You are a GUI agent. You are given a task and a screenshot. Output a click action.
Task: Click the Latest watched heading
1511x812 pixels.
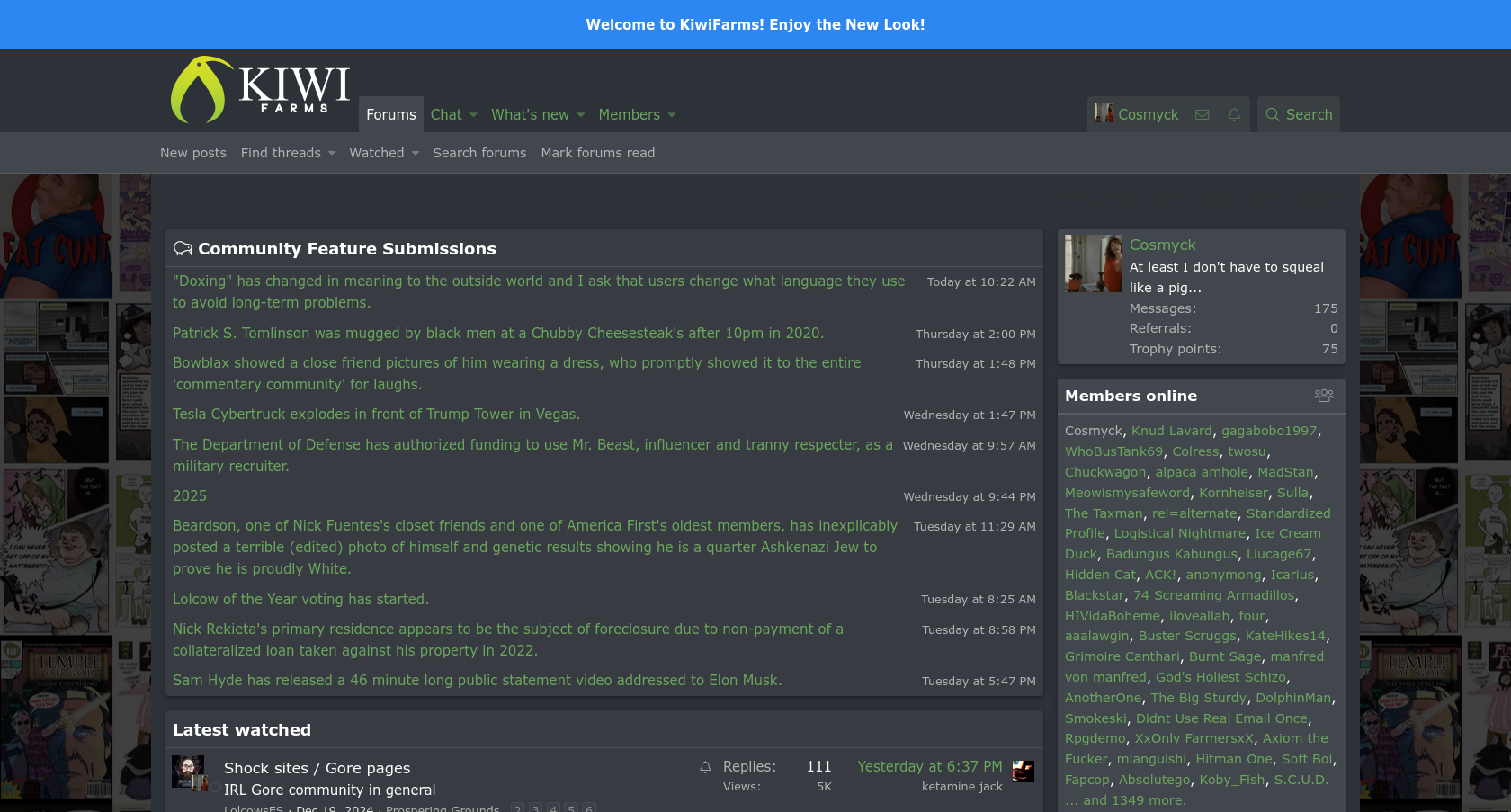tap(242, 730)
